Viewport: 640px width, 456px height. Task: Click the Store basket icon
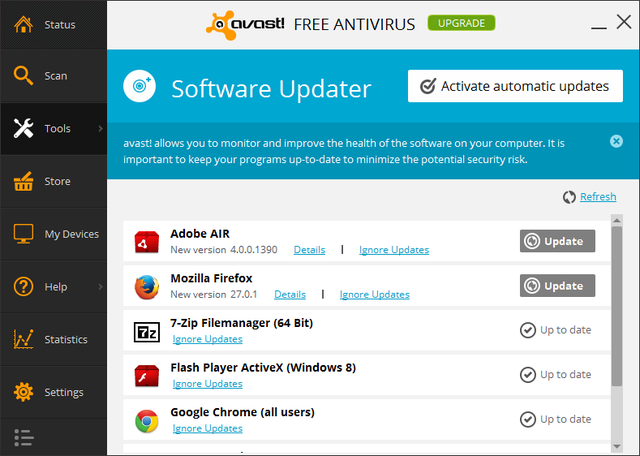pyautogui.click(x=23, y=181)
